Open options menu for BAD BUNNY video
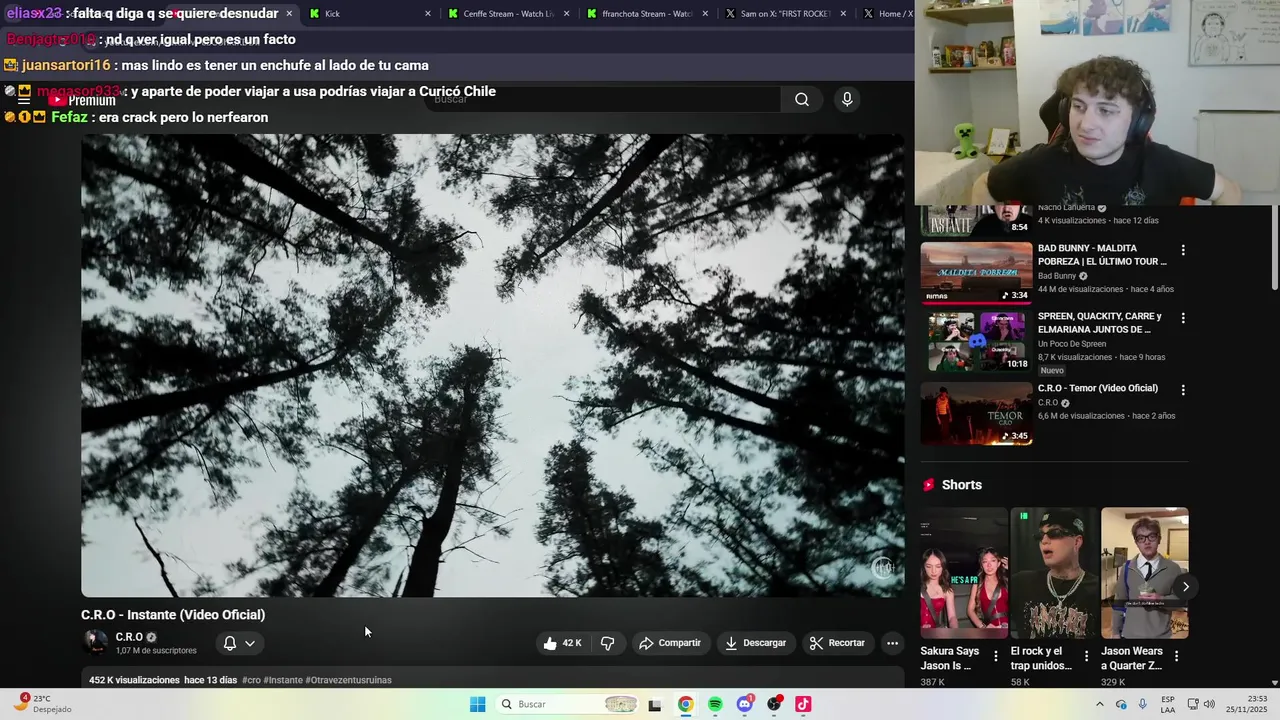Screen dimensions: 1280x720 coord(1183,250)
